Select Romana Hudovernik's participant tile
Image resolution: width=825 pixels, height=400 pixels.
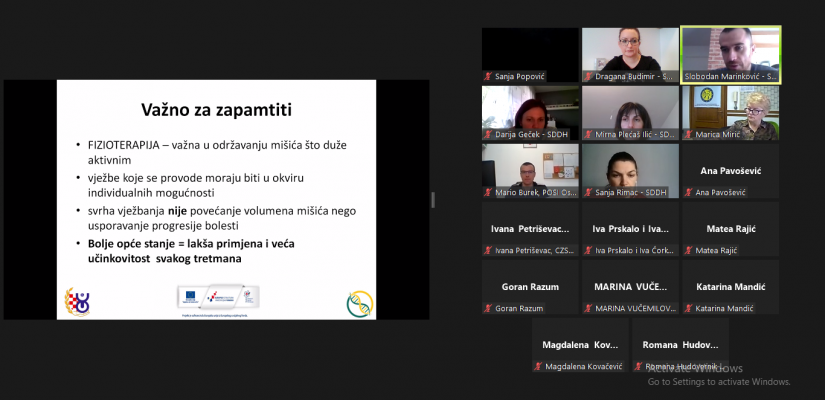680,345
